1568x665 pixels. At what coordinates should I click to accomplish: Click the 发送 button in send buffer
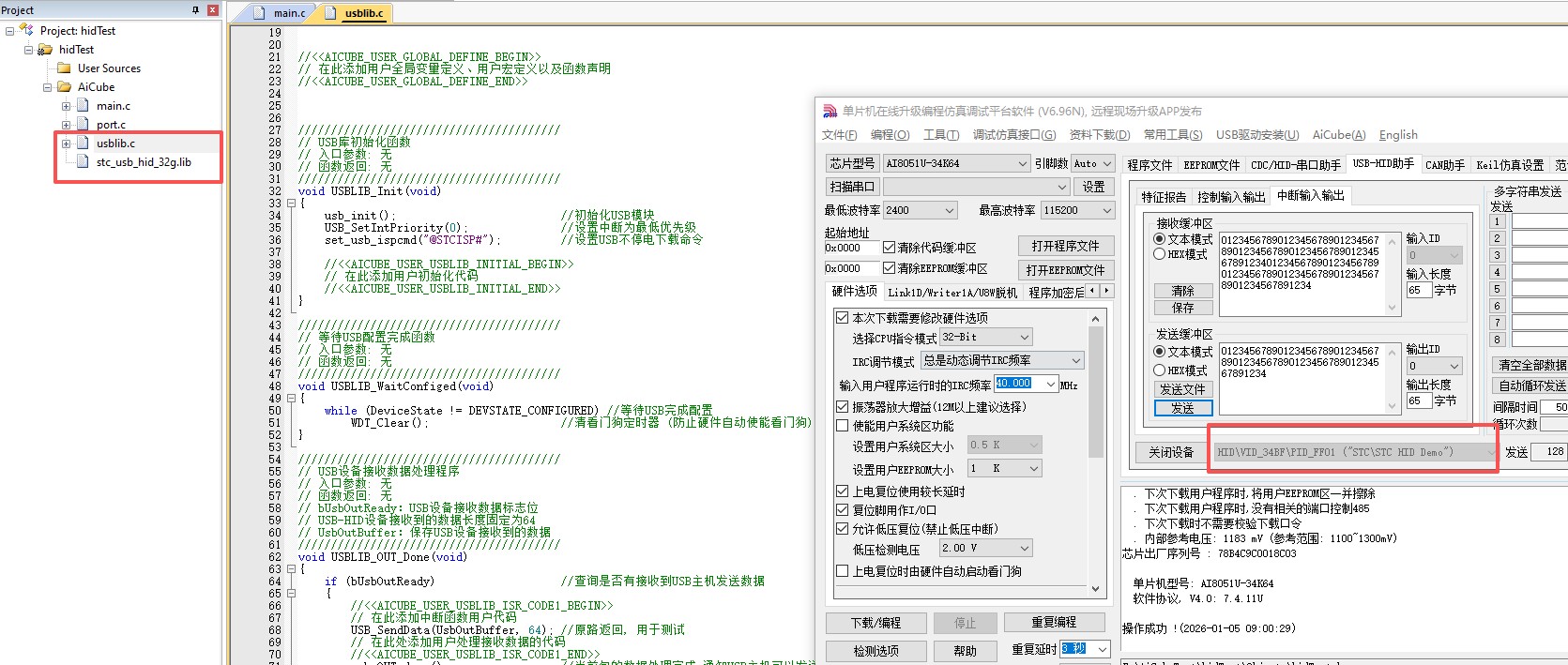tap(1183, 408)
